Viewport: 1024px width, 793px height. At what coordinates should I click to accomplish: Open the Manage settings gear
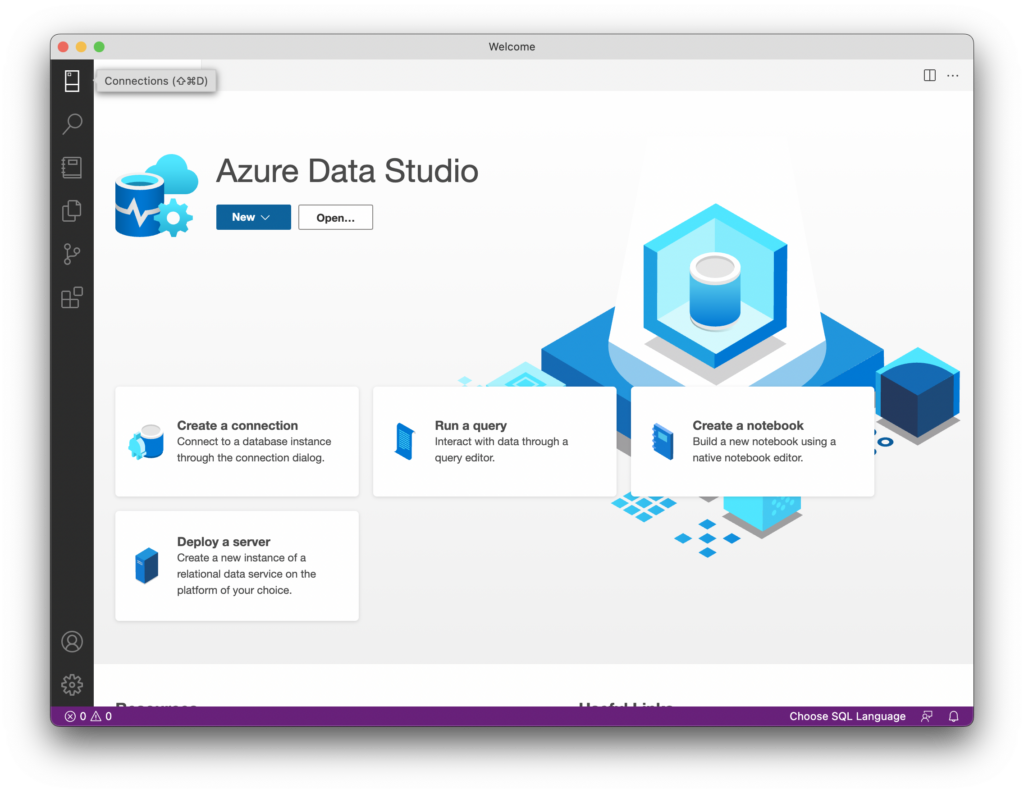(72, 685)
